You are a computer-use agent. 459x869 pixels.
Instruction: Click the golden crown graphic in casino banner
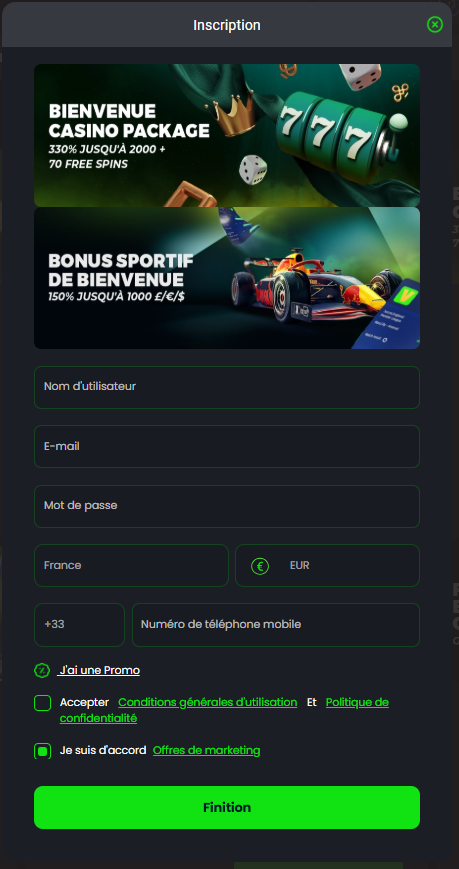pyautogui.click(x=231, y=115)
